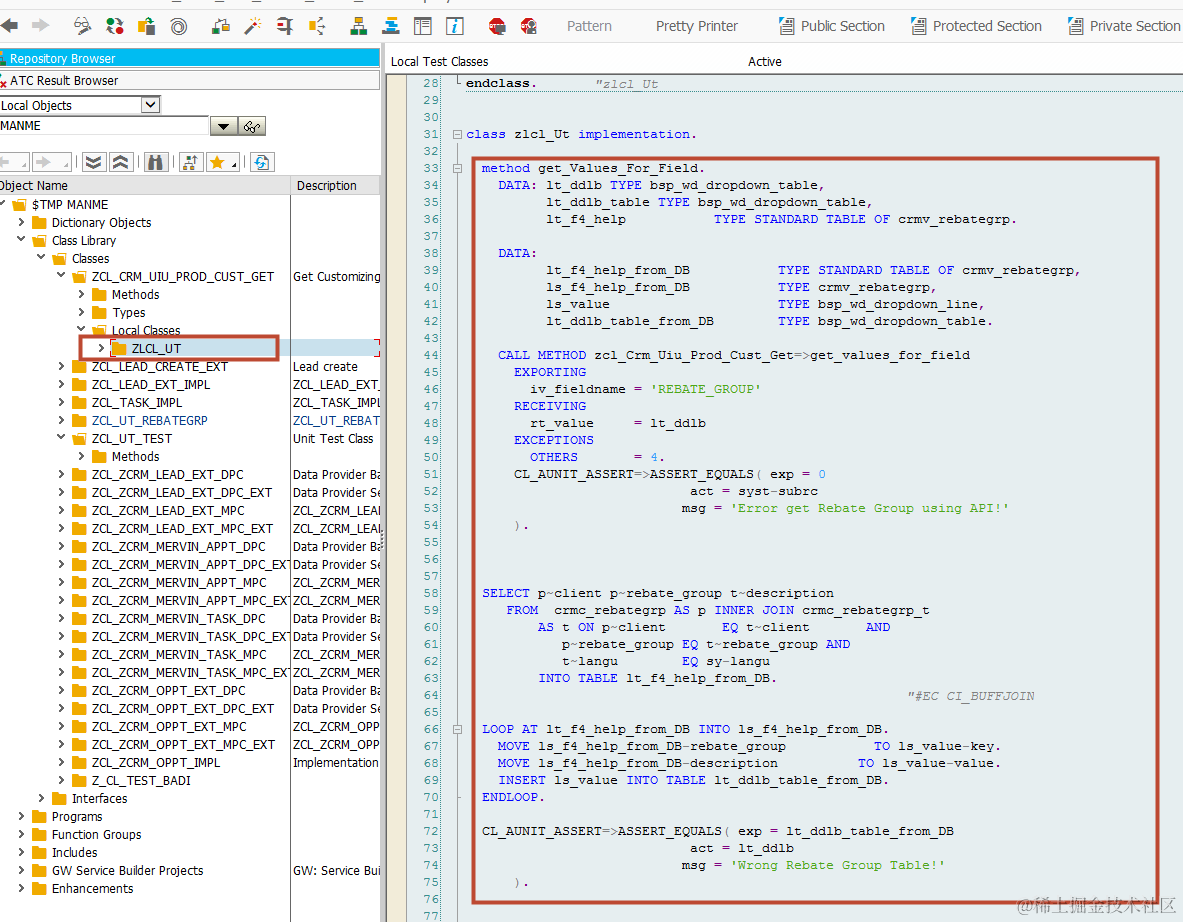Collapse the Classes folder node
Viewport: 1183px width, 922px height.
(x=41, y=258)
